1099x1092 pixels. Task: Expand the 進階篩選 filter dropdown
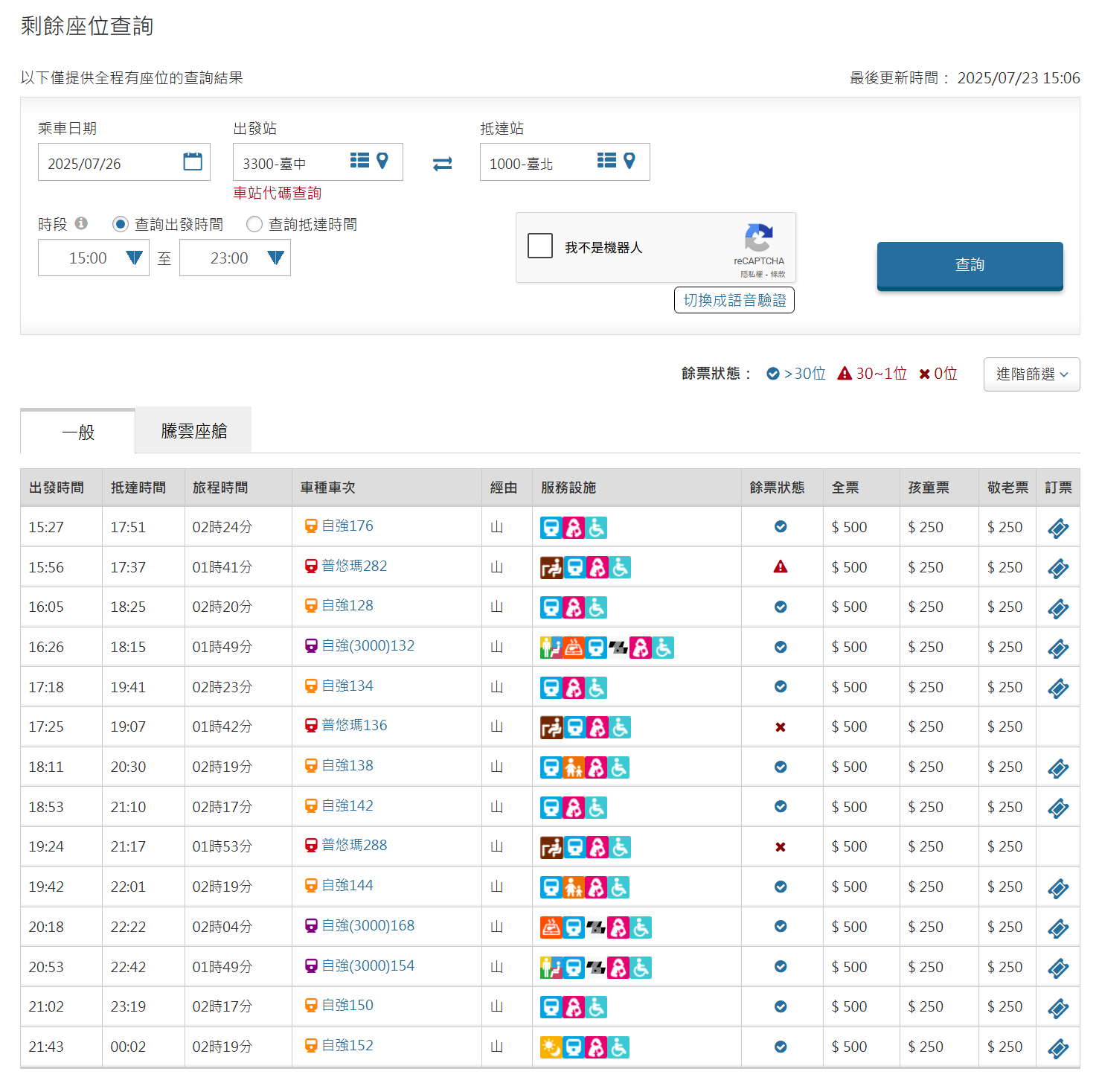[1031, 374]
